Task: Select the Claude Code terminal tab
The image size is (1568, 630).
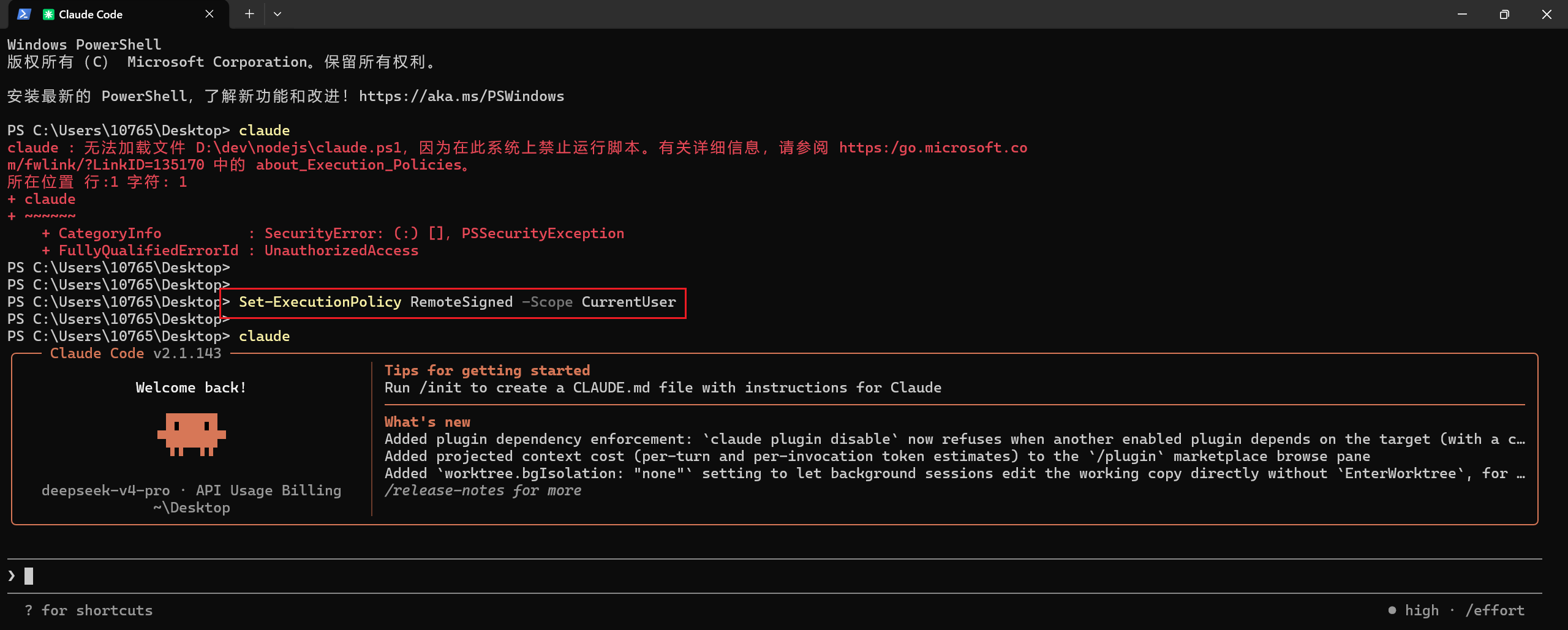Action: [118, 14]
